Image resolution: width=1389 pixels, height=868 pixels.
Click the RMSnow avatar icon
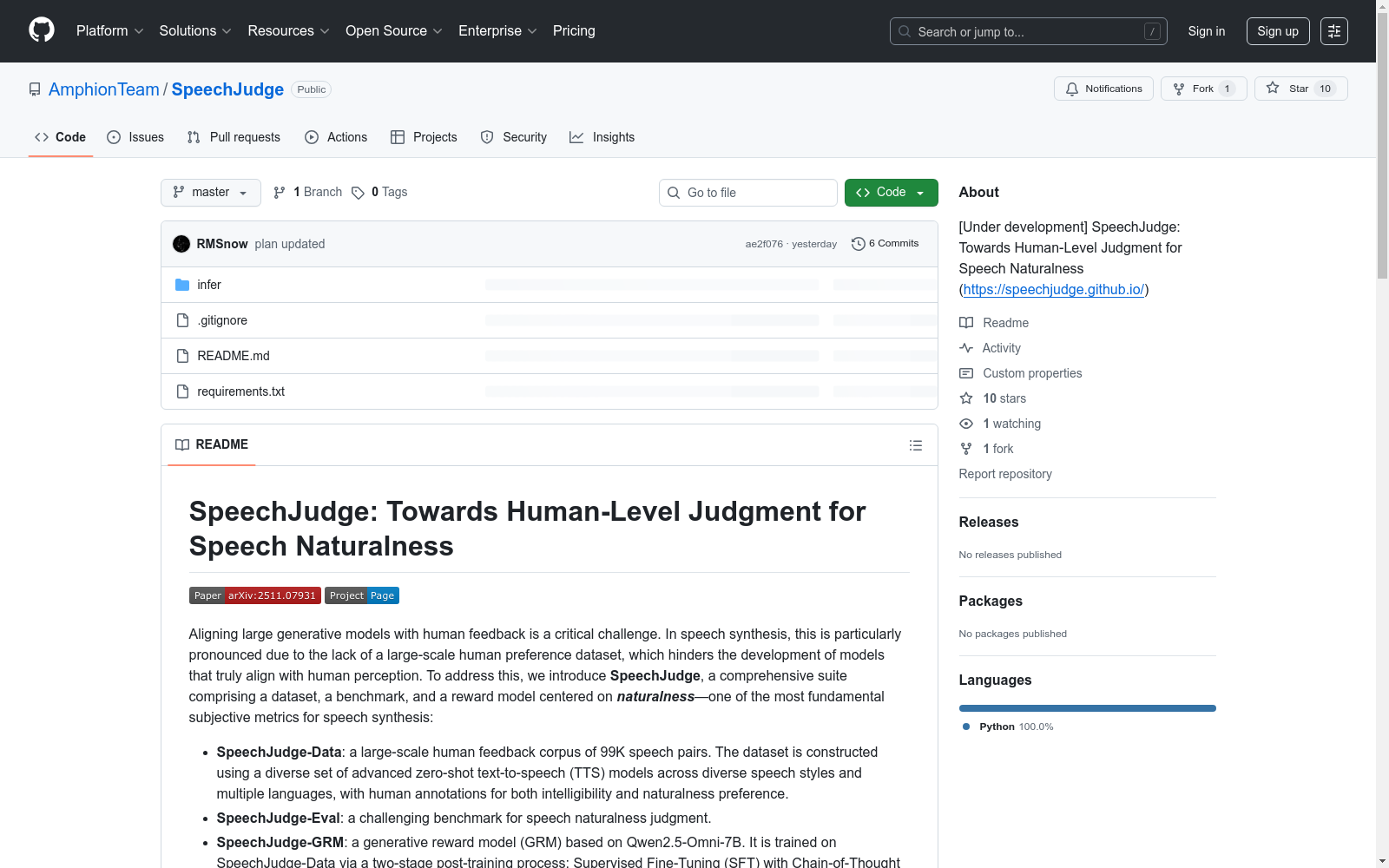point(181,244)
